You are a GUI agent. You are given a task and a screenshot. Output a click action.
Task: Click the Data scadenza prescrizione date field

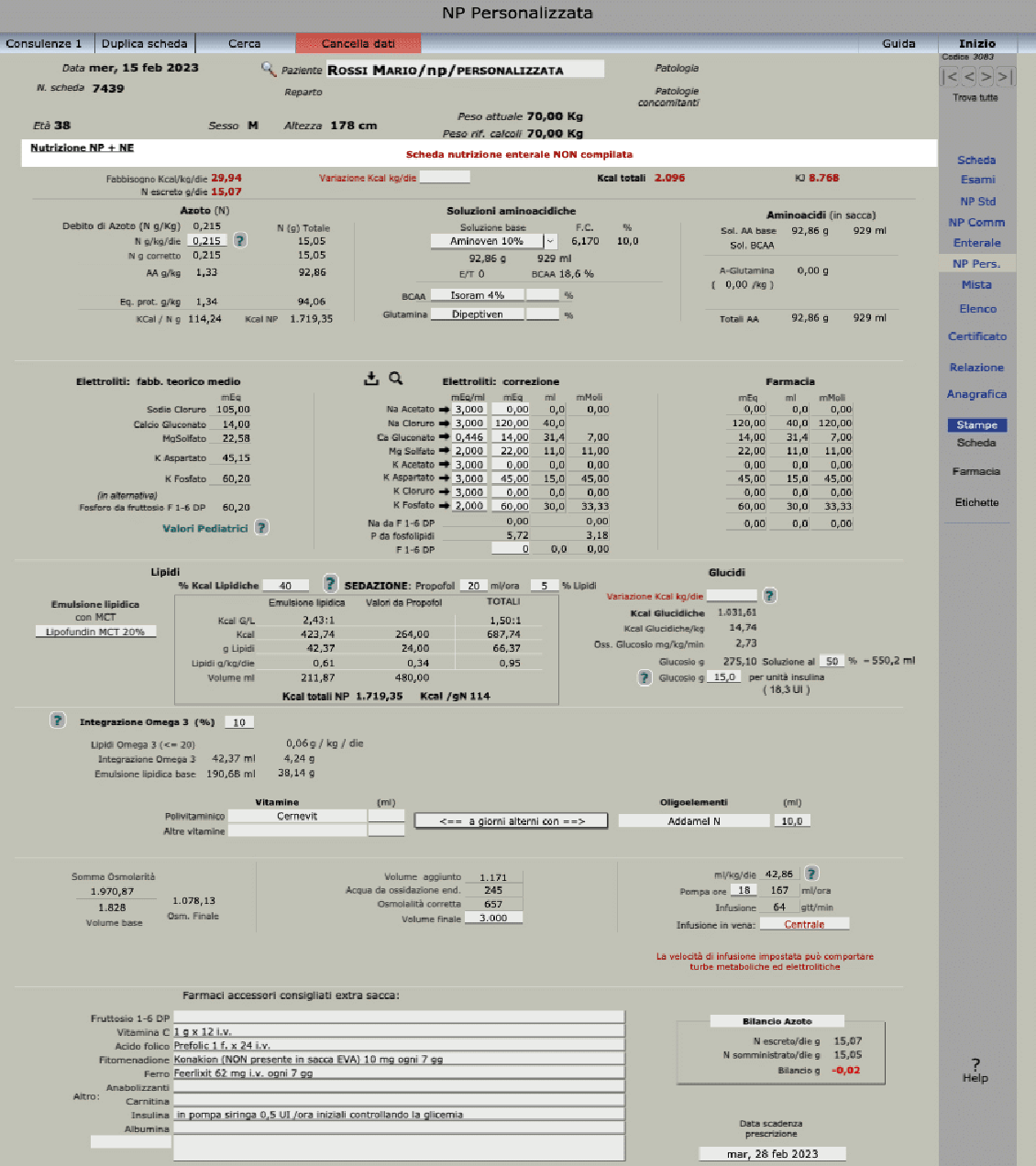point(772,1154)
